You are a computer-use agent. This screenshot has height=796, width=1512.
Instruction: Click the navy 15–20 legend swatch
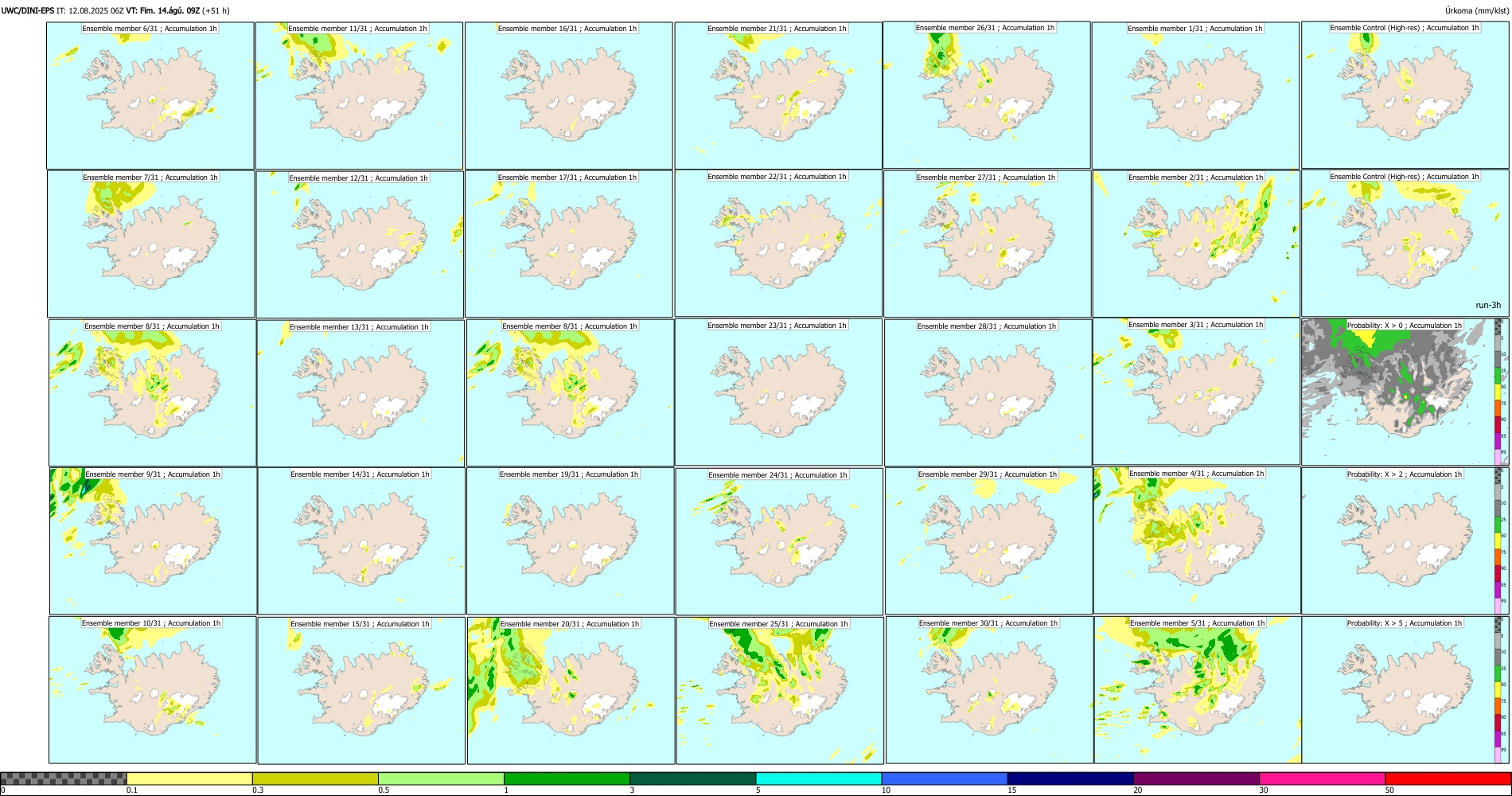tap(1070, 778)
